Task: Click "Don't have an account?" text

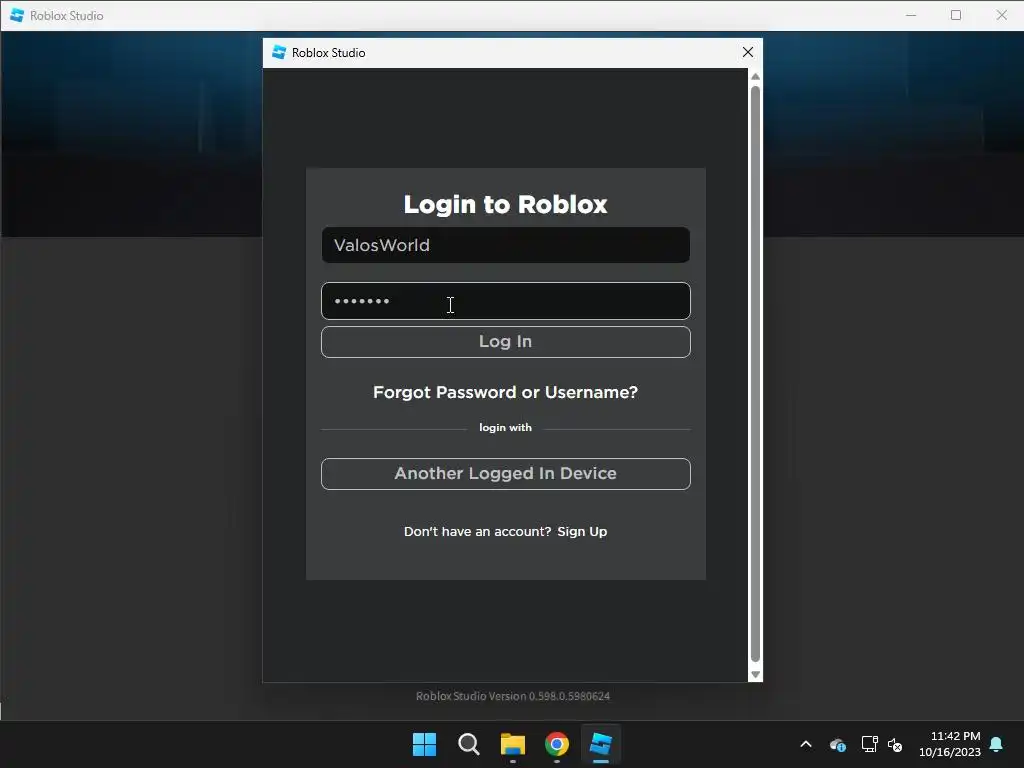Action: pos(477,532)
